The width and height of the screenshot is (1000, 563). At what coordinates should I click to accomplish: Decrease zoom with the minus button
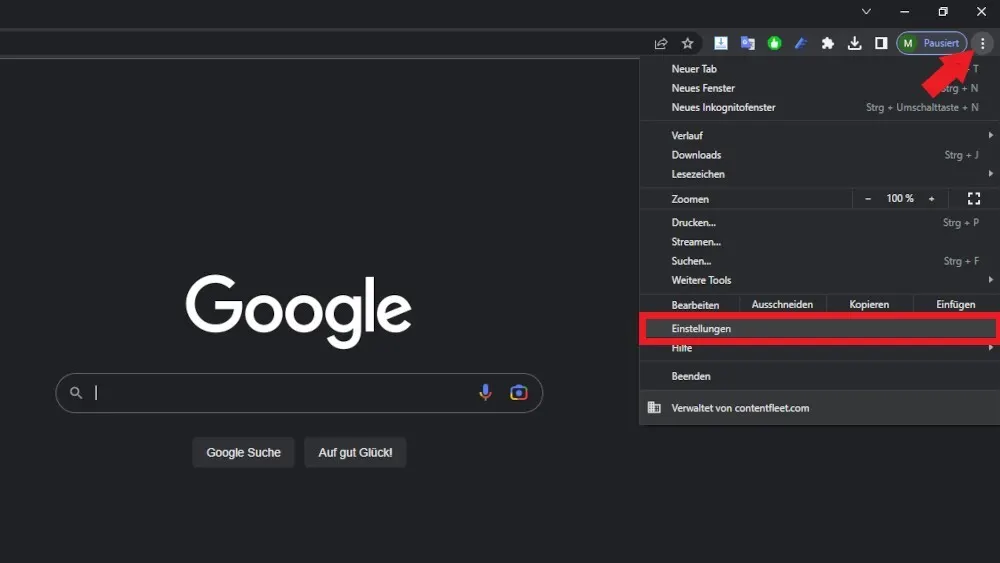click(x=868, y=199)
